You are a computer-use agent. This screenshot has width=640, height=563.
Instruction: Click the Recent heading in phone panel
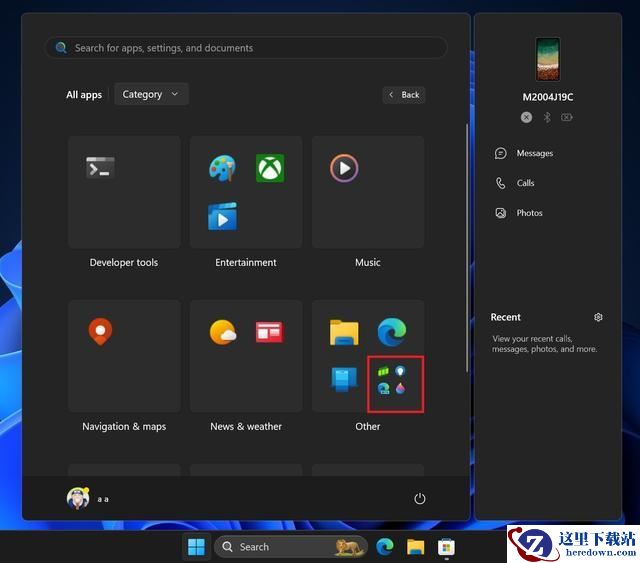coord(505,317)
